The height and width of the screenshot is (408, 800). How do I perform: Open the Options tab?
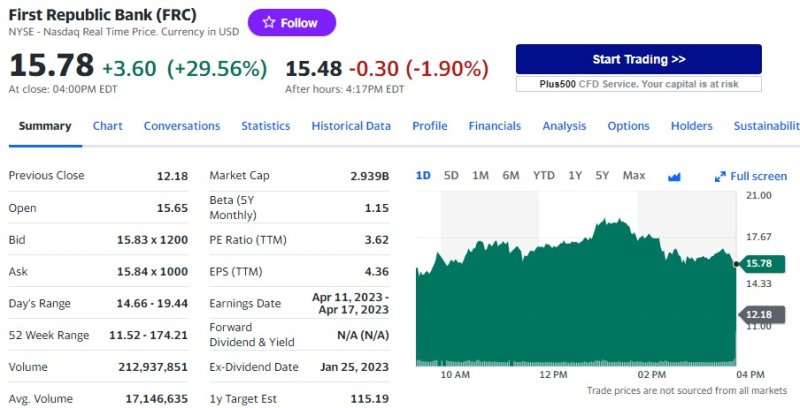[x=628, y=126]
